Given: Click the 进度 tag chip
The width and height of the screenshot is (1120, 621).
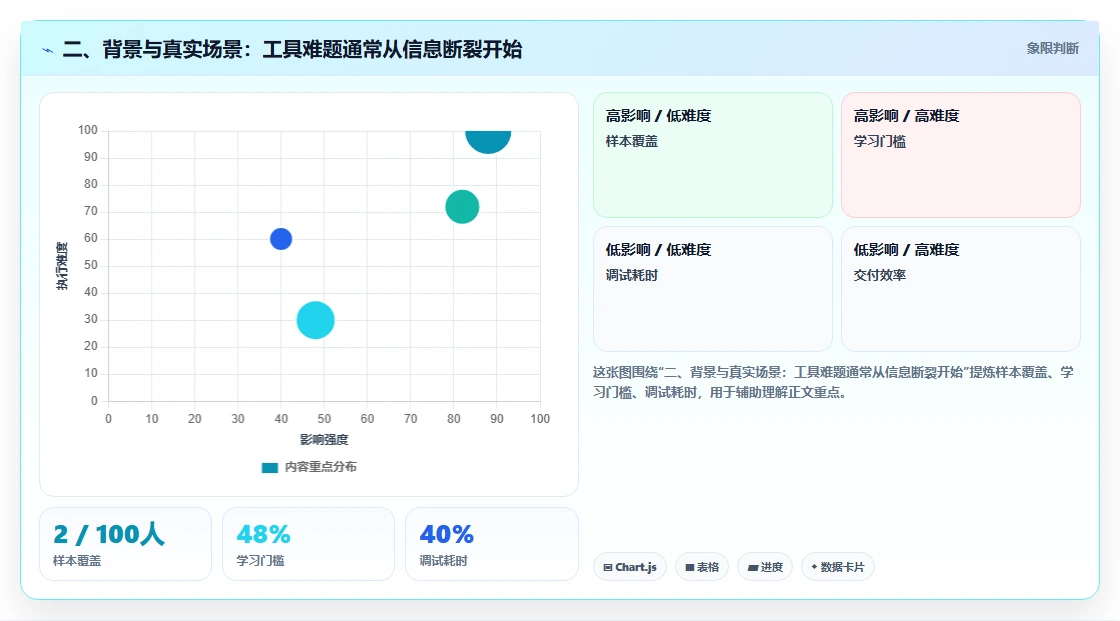Looking at the screenshot, I should pos(764,567).
